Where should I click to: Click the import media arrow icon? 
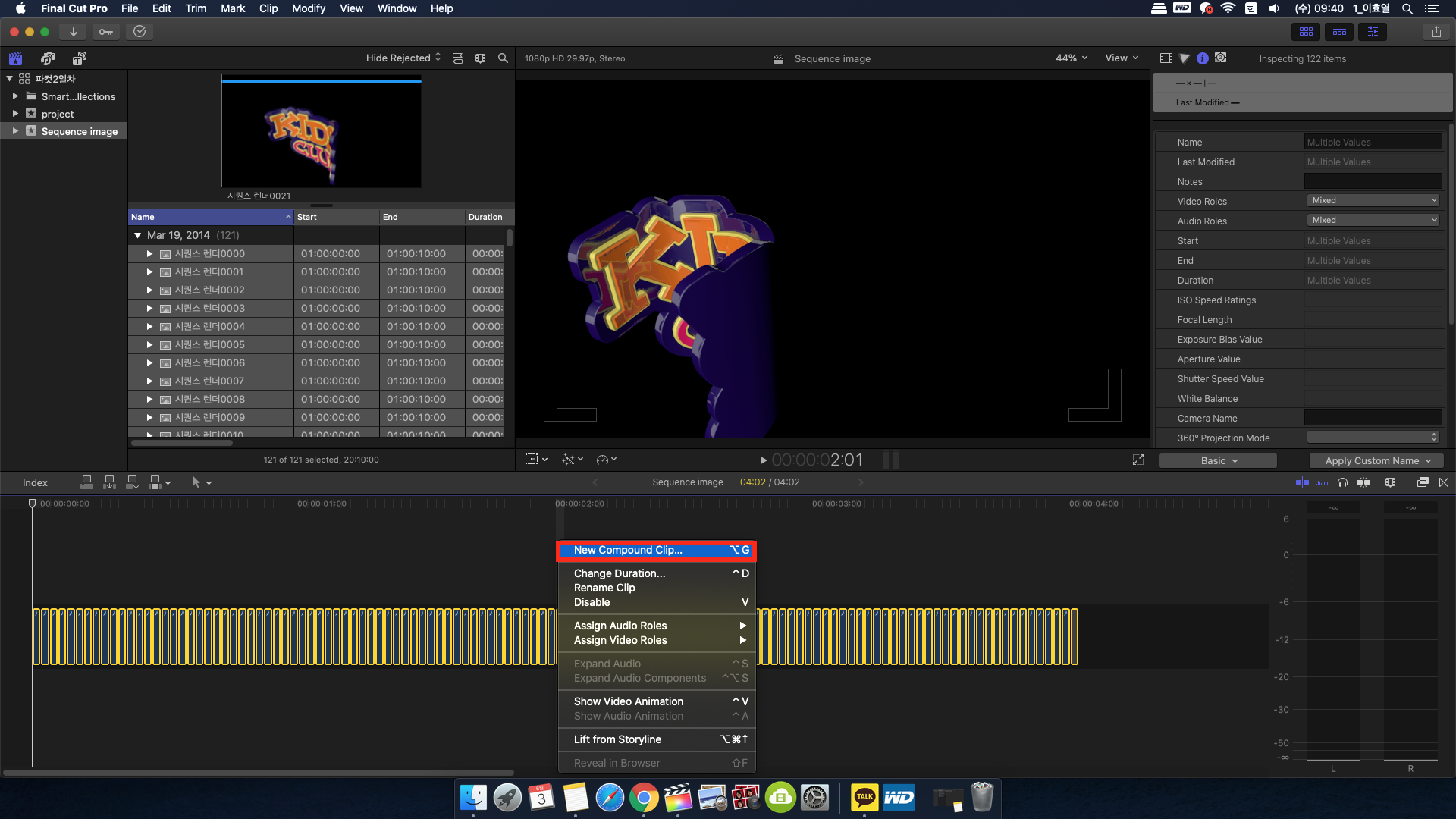[73, 32]
